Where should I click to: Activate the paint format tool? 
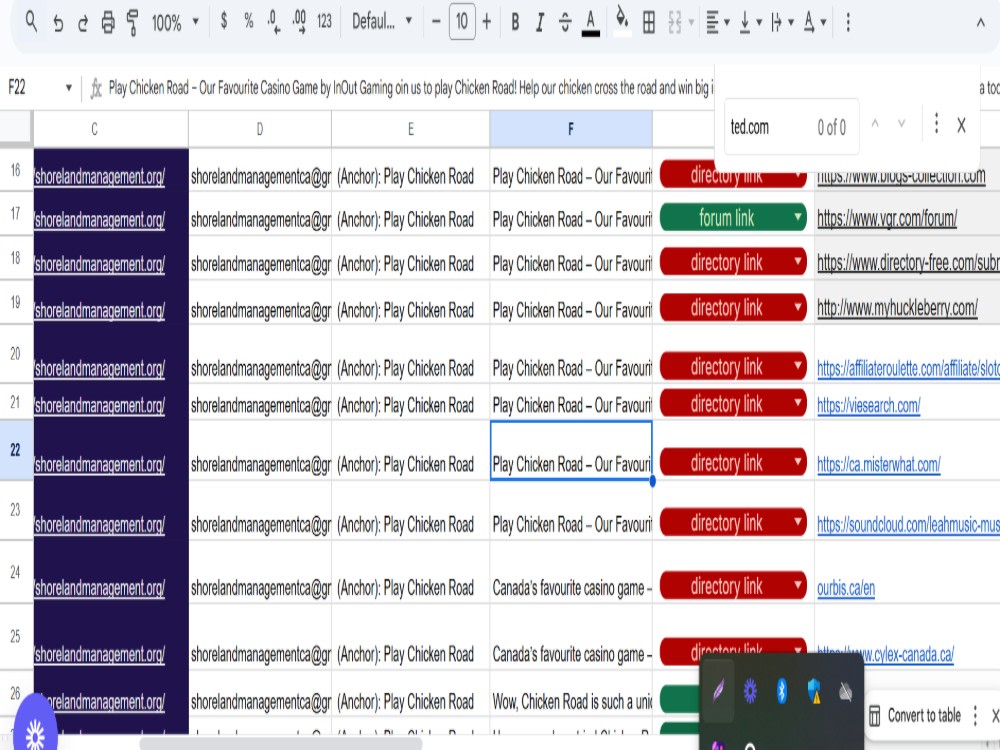coord(133,23)
